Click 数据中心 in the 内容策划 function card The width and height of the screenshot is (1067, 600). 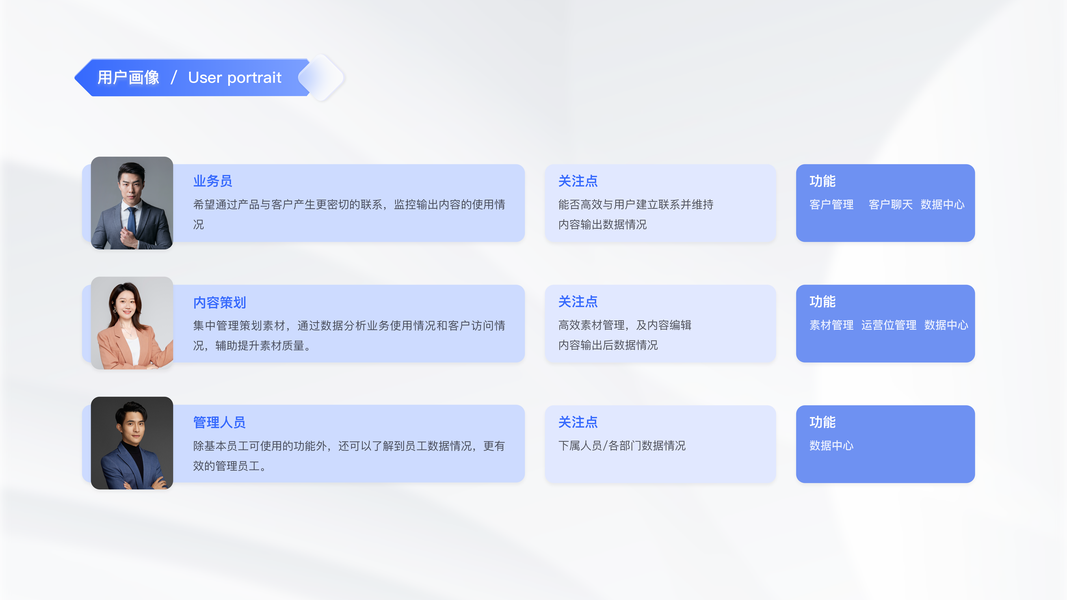(x=946, y=325)
